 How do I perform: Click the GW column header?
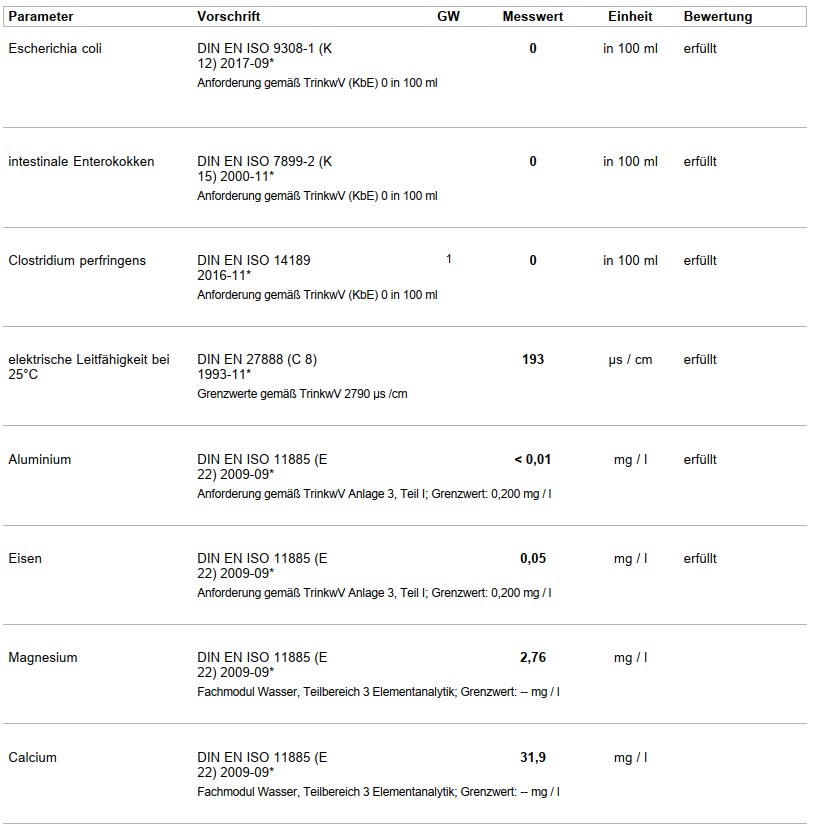click(x=448, y=17)
